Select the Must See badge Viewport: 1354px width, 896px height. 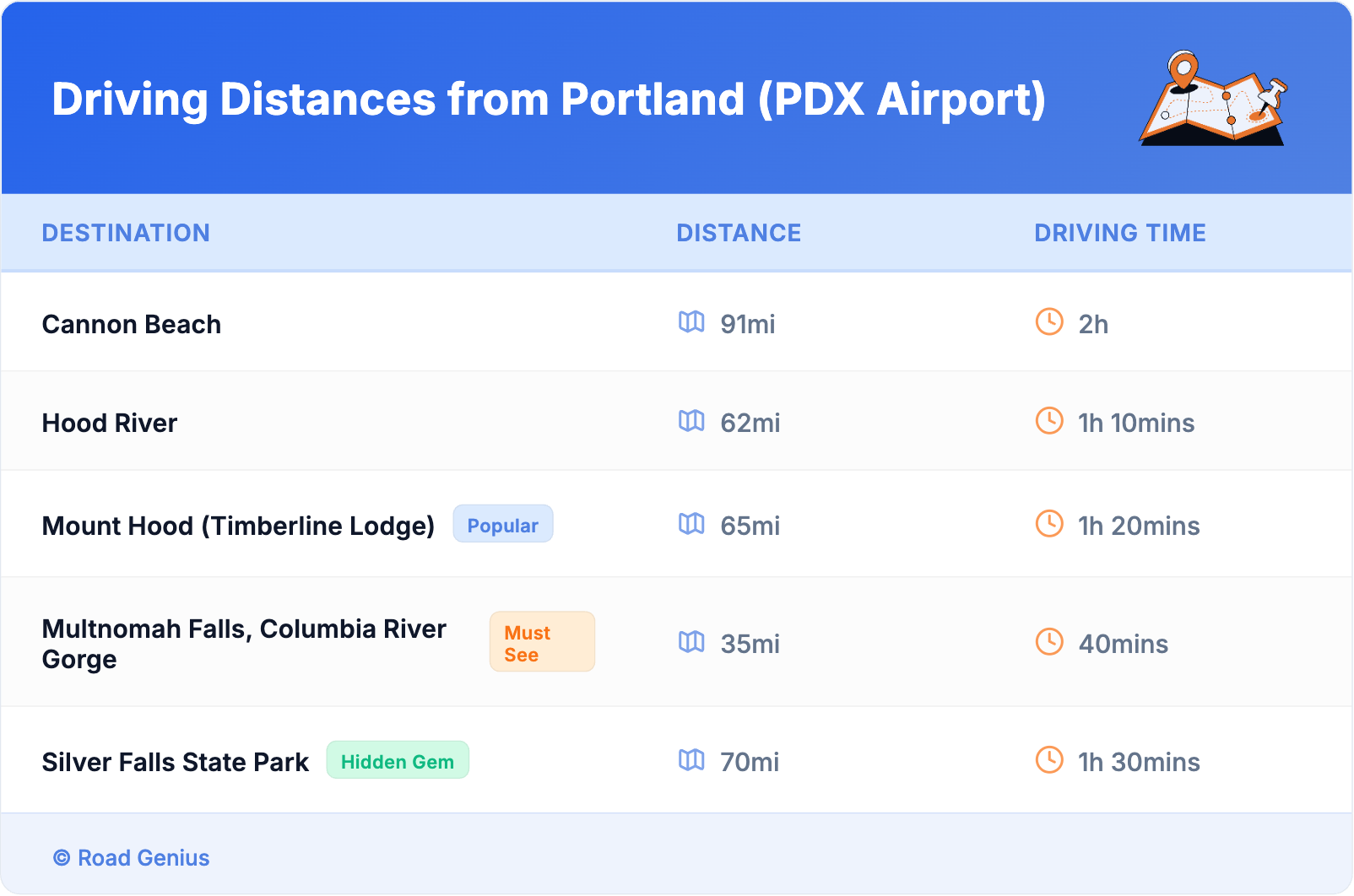click(x=542, y=642)
